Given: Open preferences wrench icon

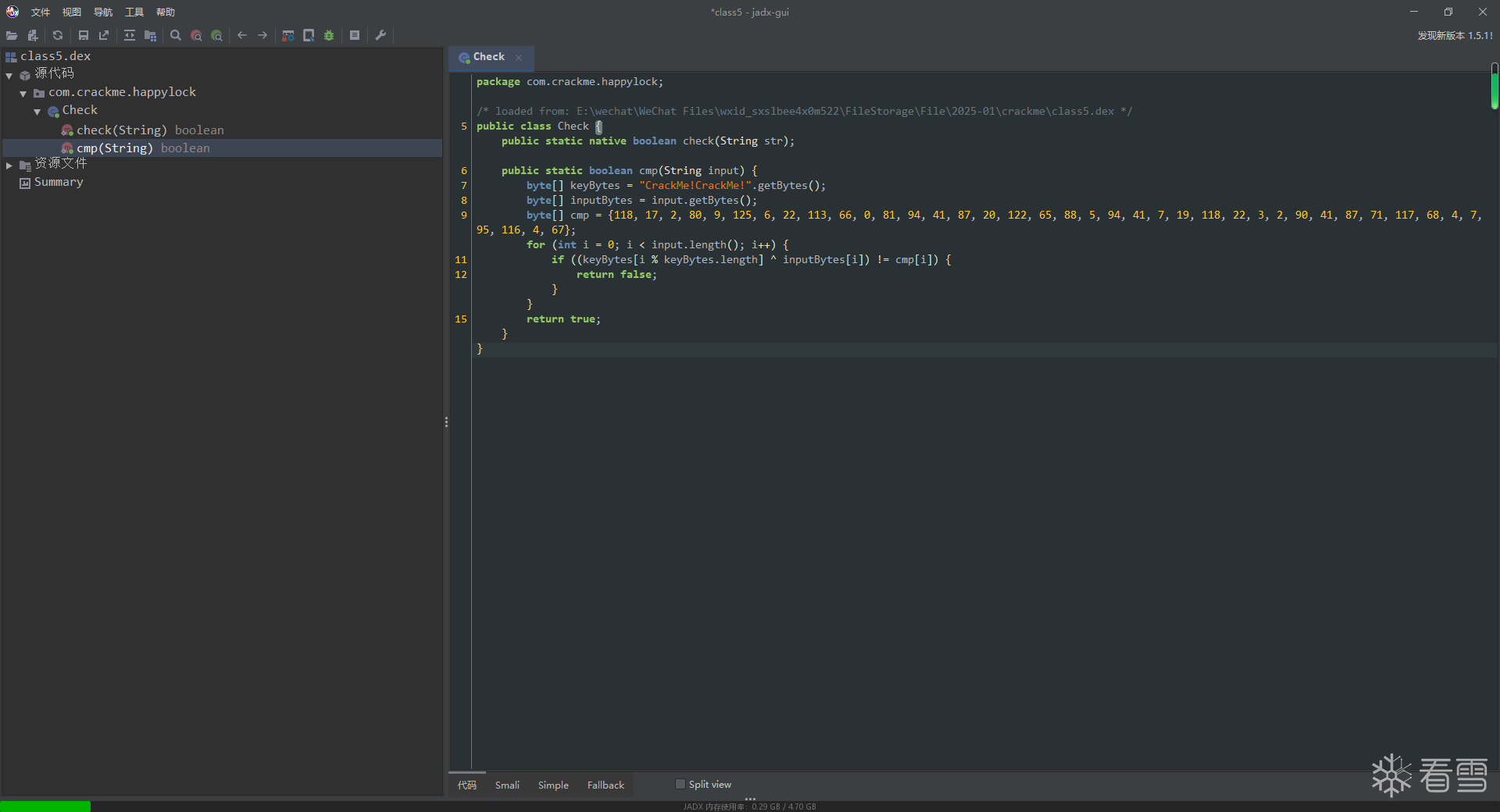Looking at the screenshot, I should tap(381, 35).
